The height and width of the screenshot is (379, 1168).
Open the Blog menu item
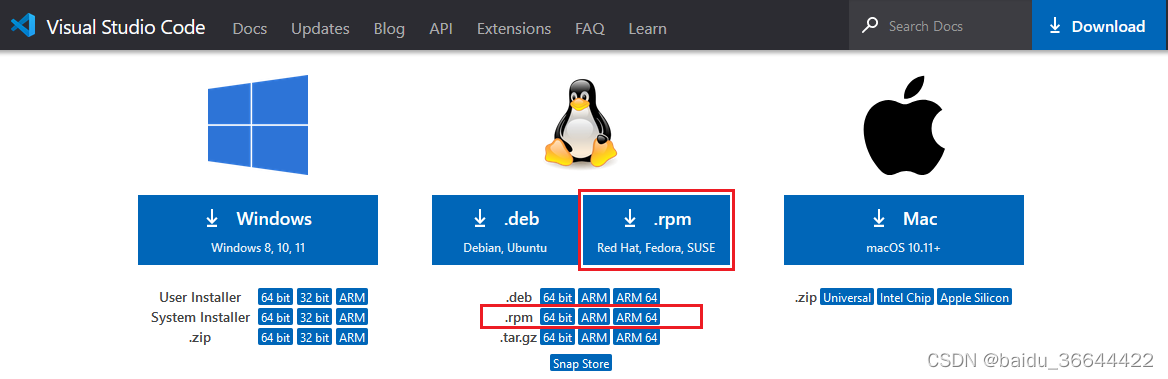[x=390, y=28]
